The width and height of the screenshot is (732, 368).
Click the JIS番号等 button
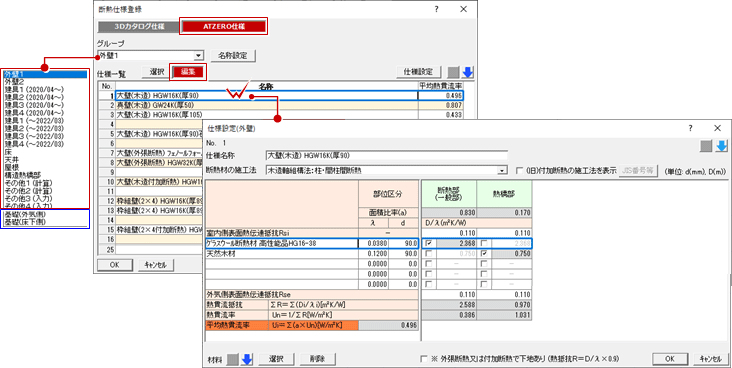[x=639, y=171]
